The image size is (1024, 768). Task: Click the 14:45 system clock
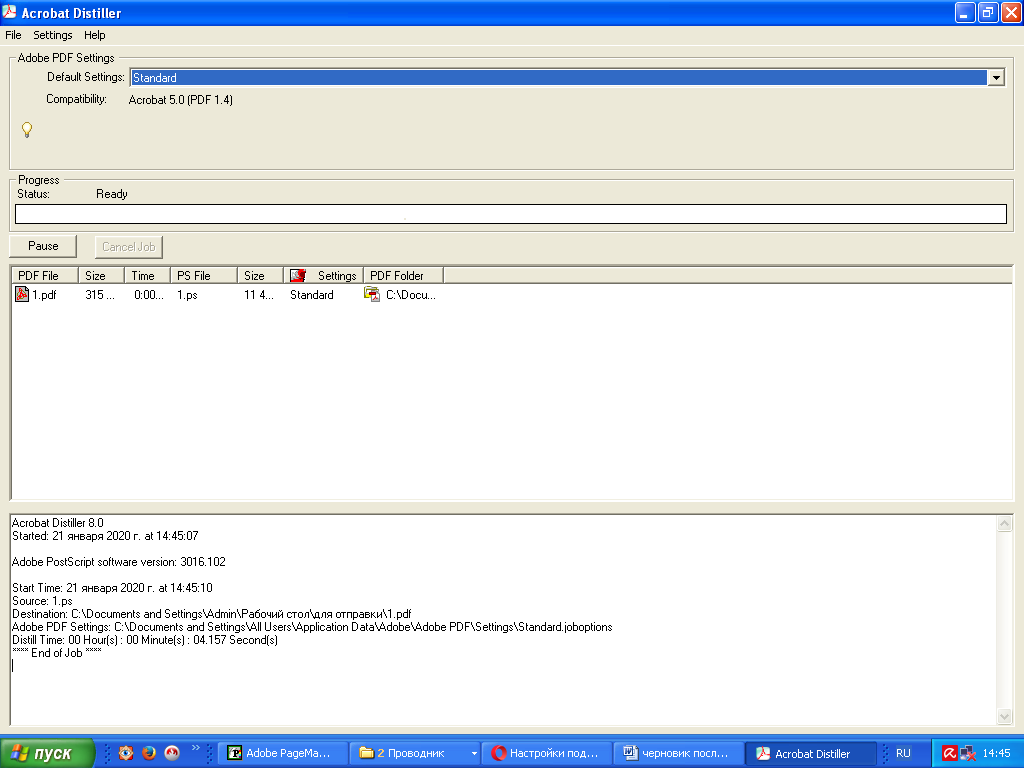pos(997,753)
